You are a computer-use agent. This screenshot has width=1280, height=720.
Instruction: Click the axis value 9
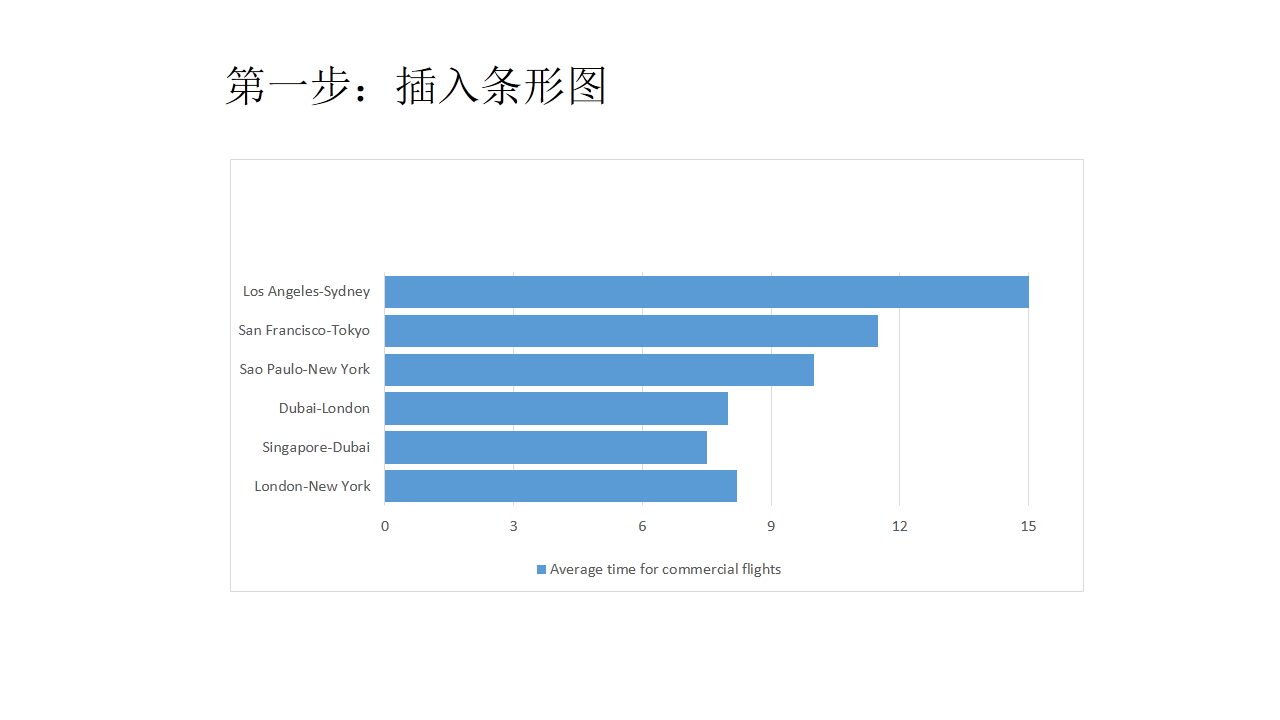click(x=771, y=526)
